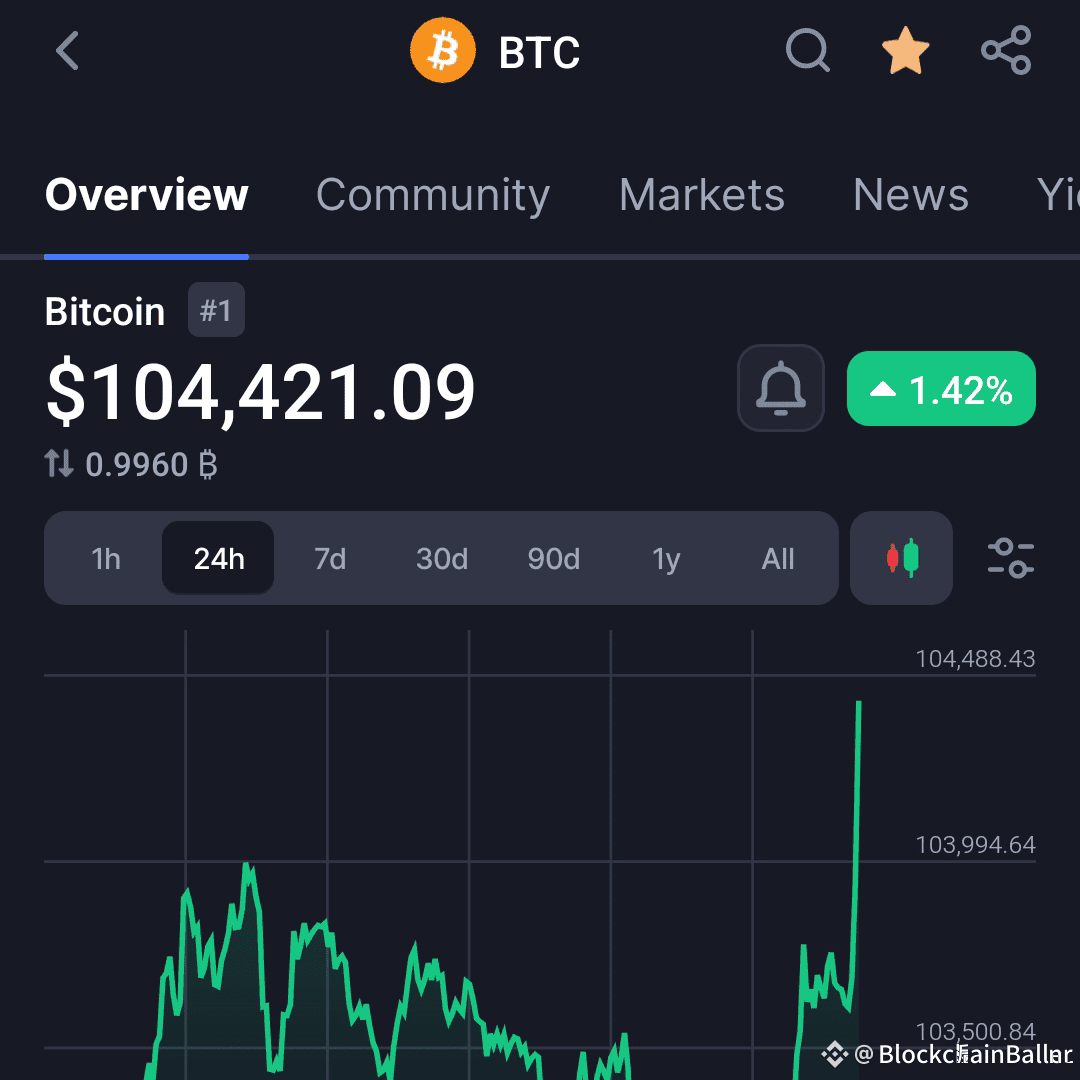Open the search icon
Viewport: 1080px width, 1080px height.
pos(808,51)
